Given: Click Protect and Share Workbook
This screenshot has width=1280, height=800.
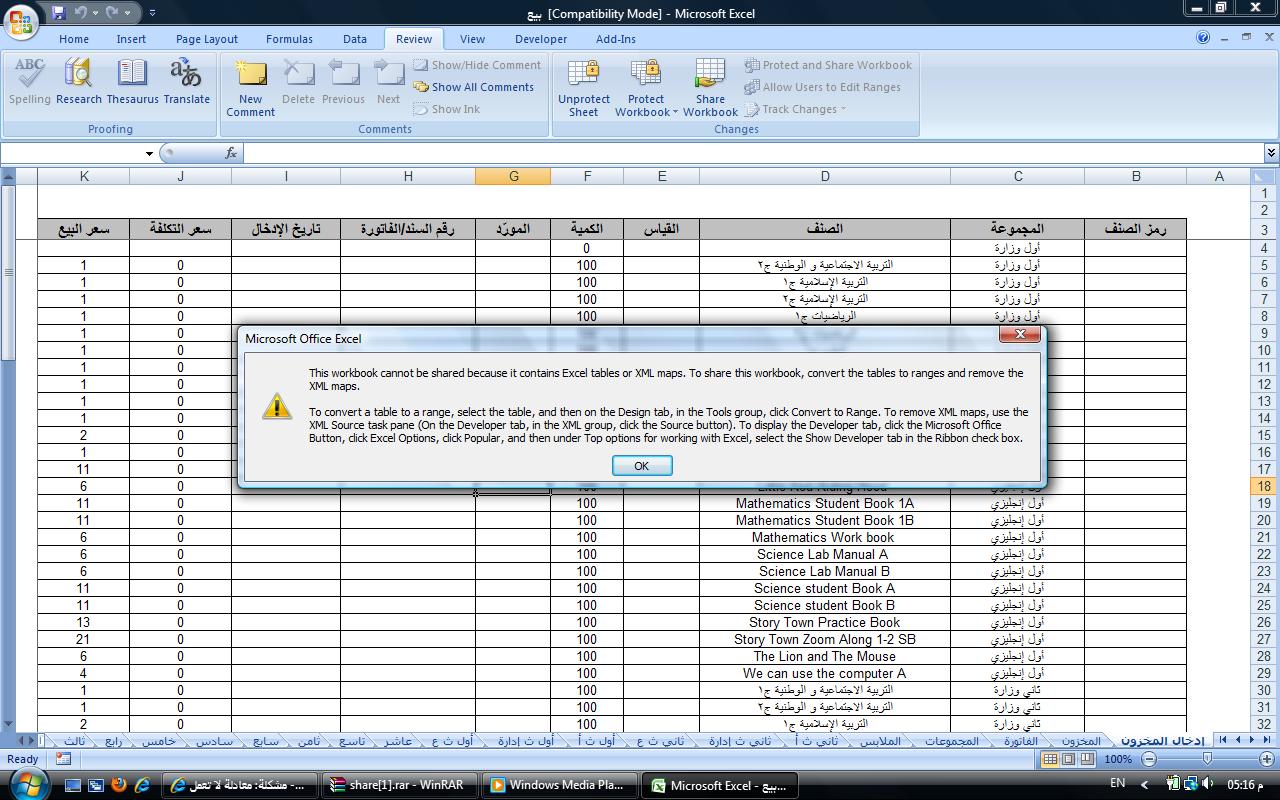Looking at the screenshot, I should 828,65.
